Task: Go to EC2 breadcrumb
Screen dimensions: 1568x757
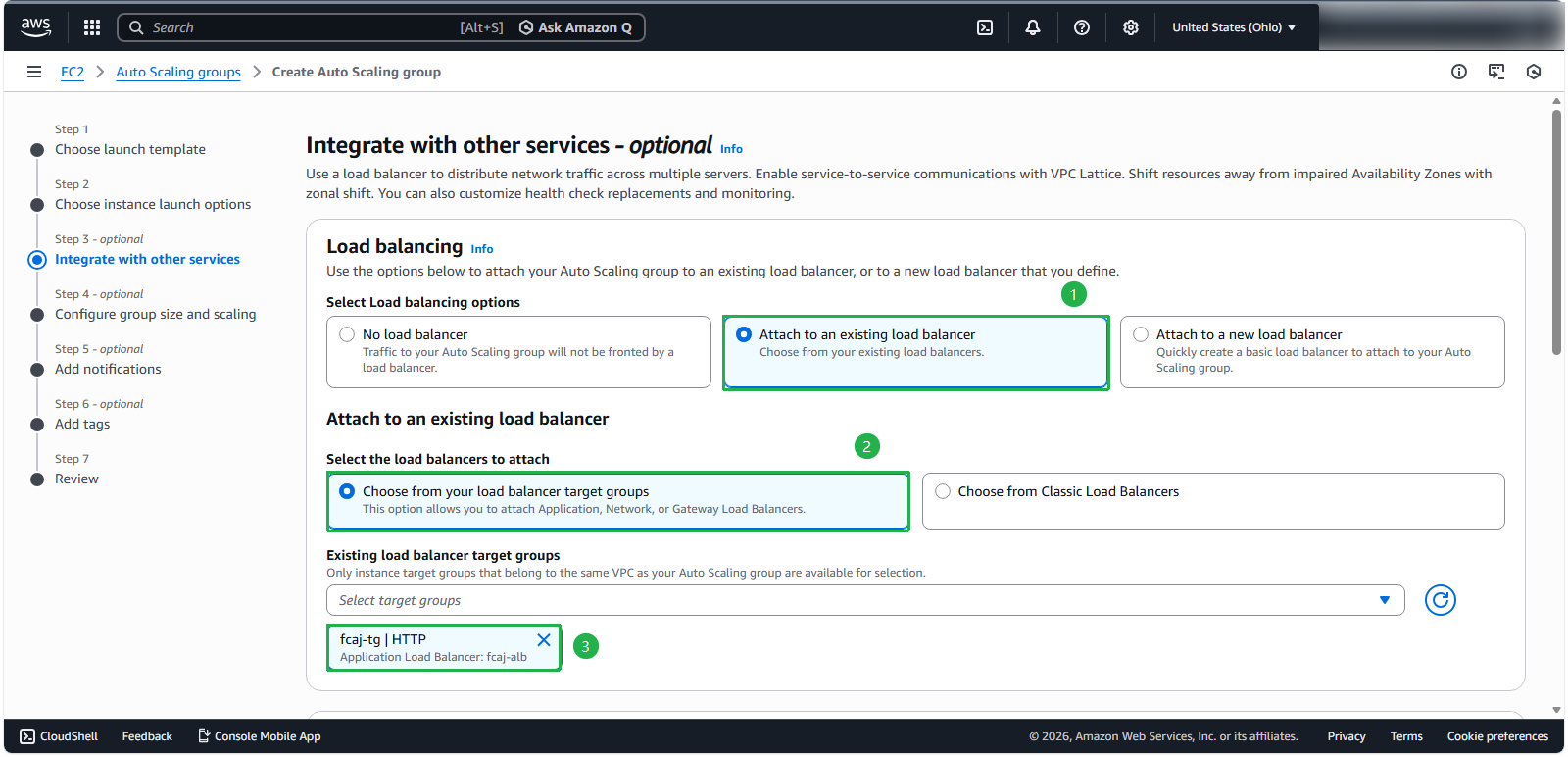Action: coord(73,72)
